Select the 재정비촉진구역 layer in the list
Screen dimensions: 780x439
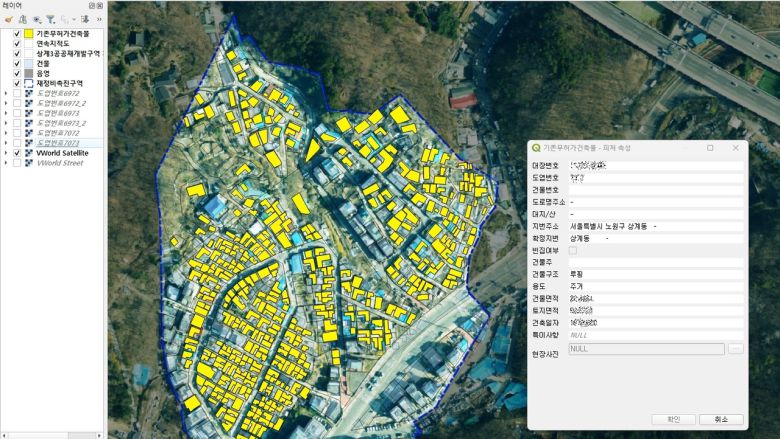(x=59, y=83)
